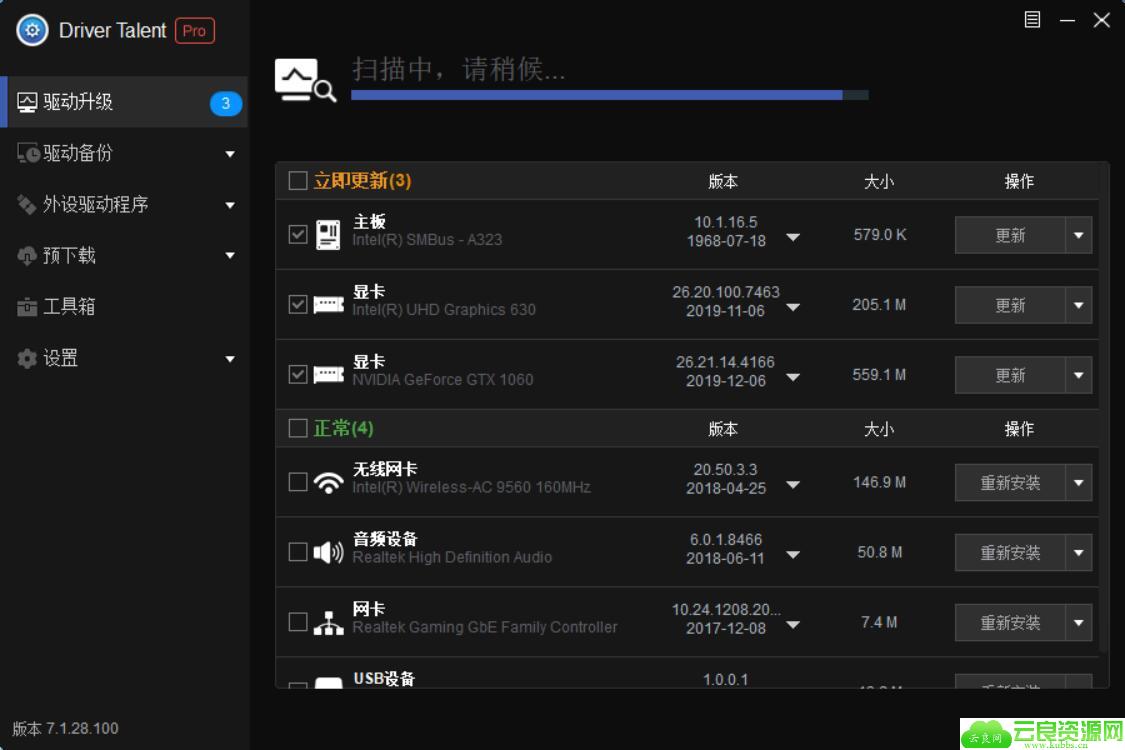The image size is (1125, 750).
Task: Open 工具箱 in the sidebar
Action: [124, 306]
